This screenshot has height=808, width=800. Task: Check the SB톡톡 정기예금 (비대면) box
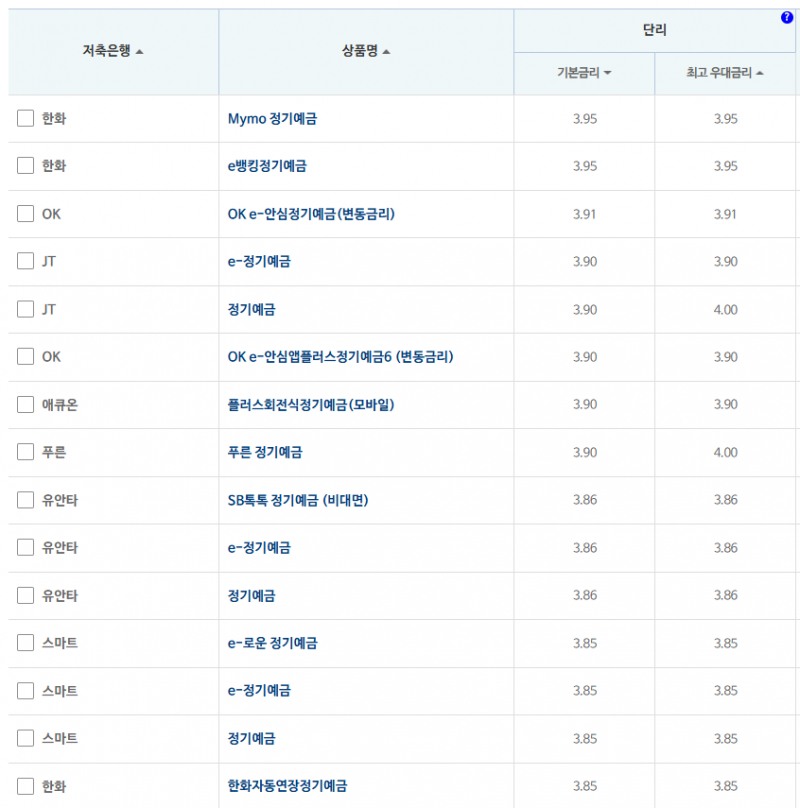click(x=25, y=500)
